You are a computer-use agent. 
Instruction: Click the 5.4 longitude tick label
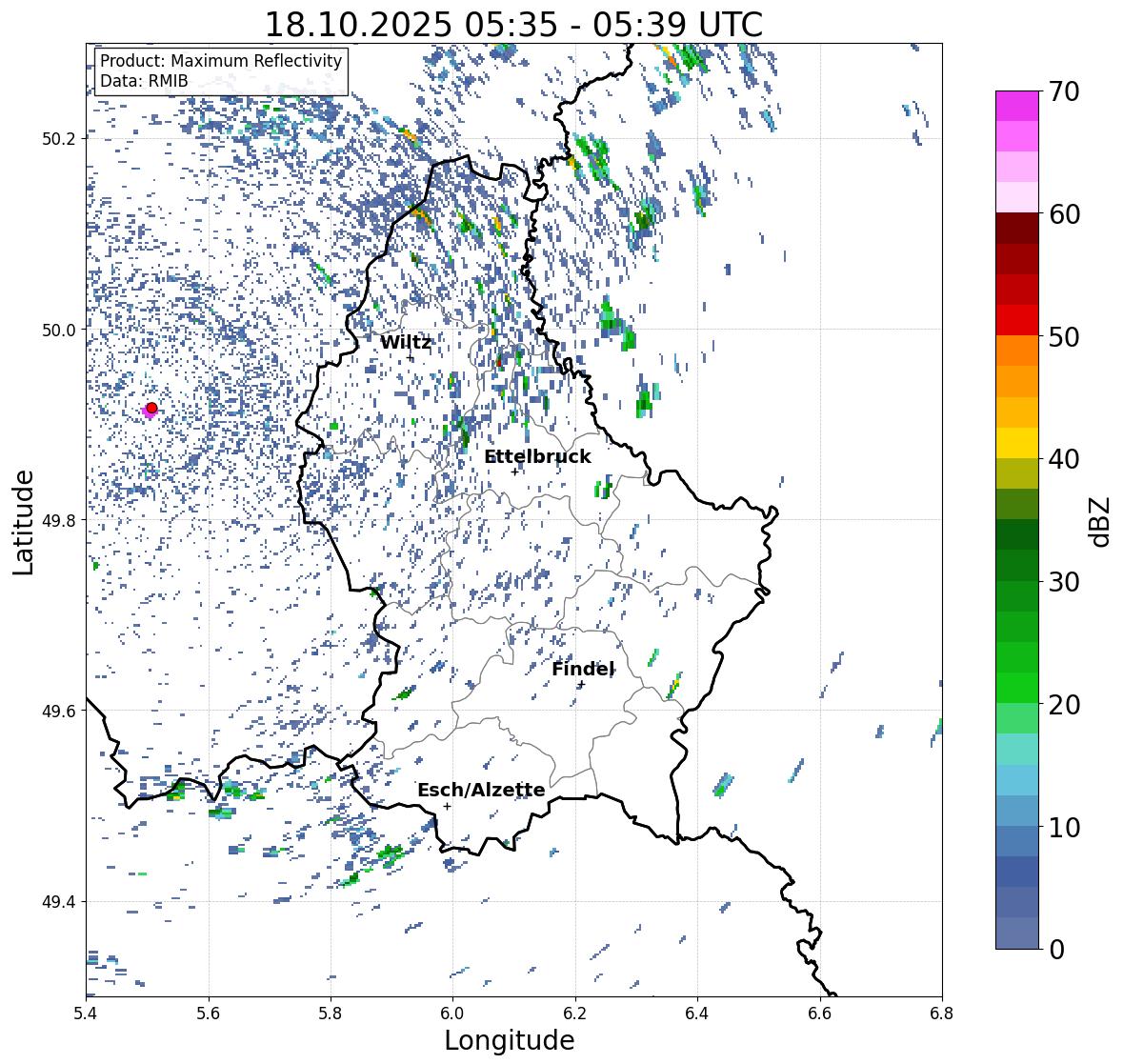[x=86, y=1014]
